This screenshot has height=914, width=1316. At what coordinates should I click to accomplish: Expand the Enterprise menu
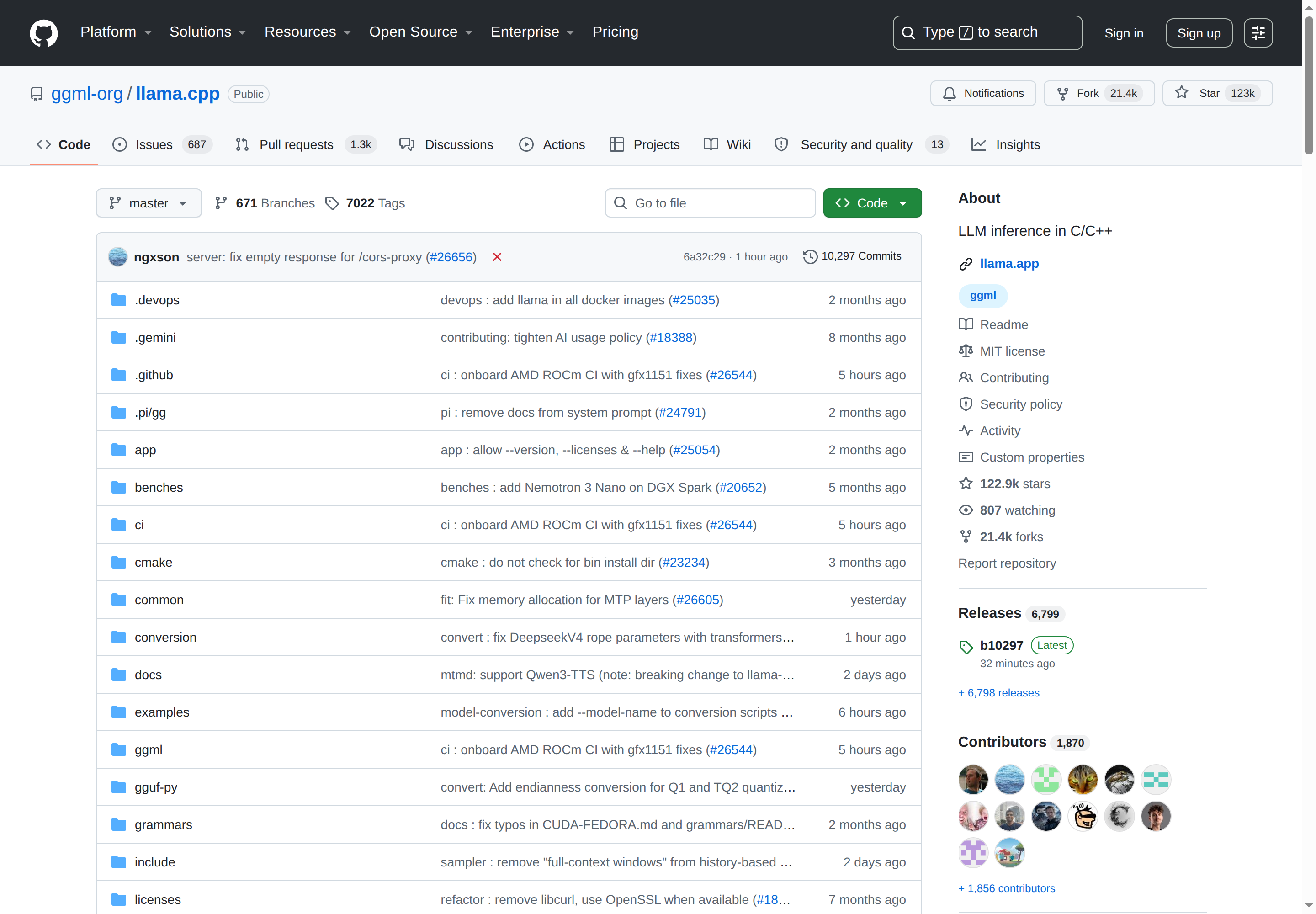pyautogui.click(x=532, y=32)
